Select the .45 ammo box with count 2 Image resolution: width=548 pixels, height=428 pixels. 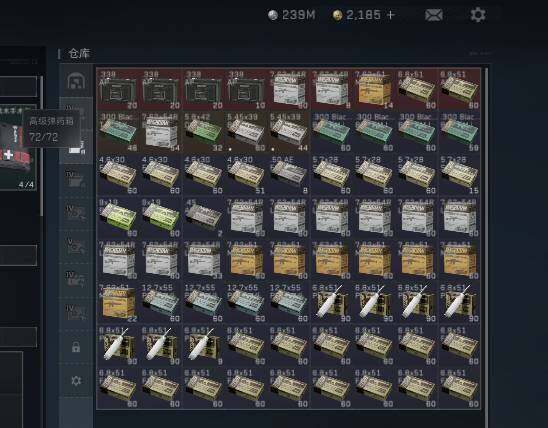pos(203,217)
